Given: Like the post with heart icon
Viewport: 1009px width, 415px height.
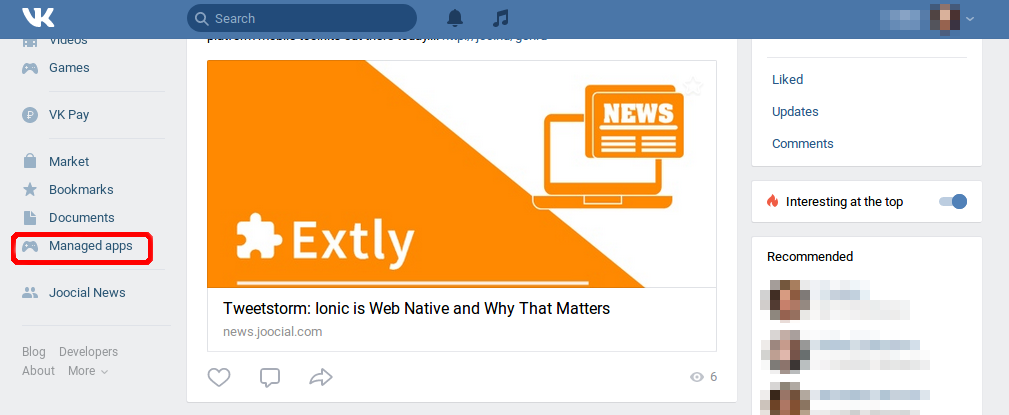Looking at the screenshot, I should [219, 377].
